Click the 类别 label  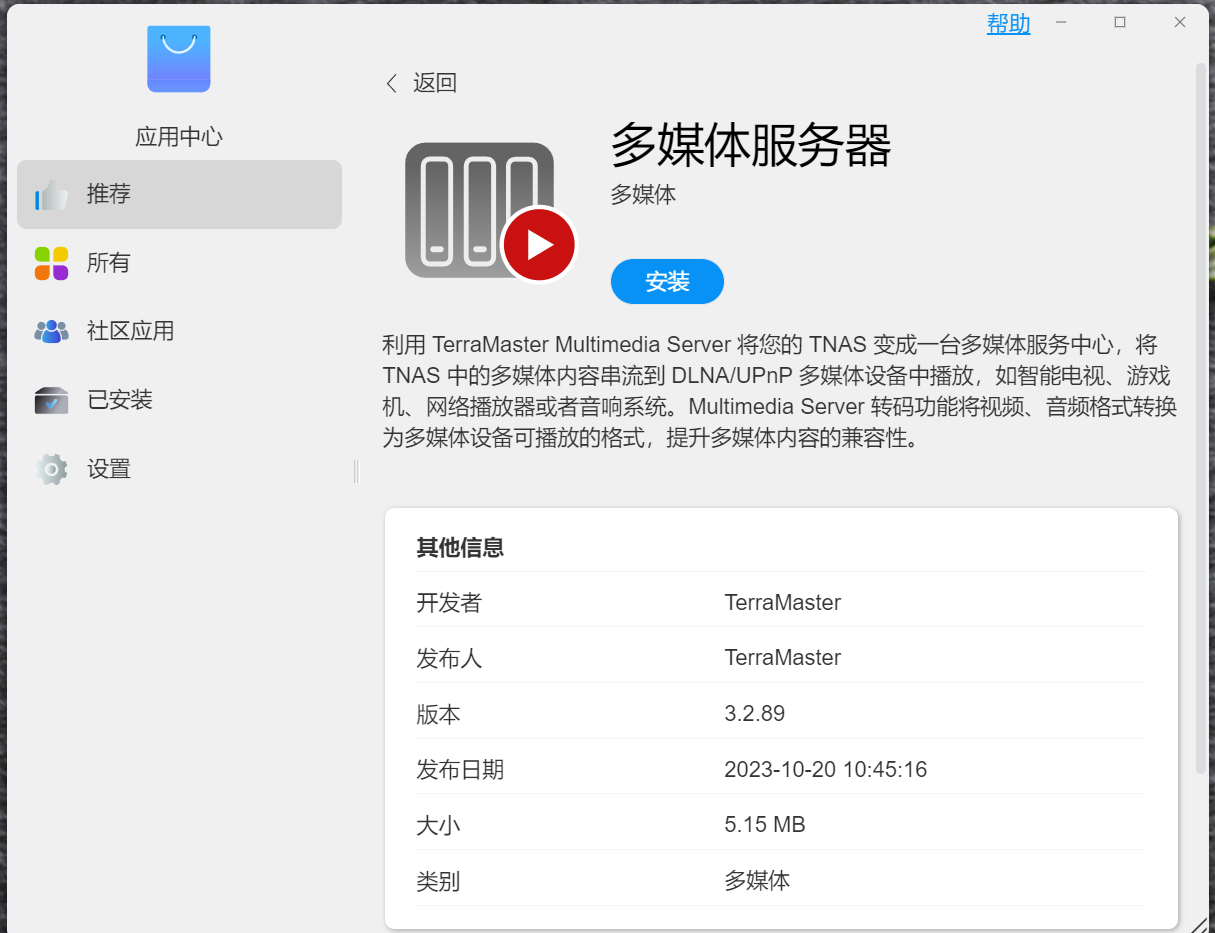click(x=438, y=881)
